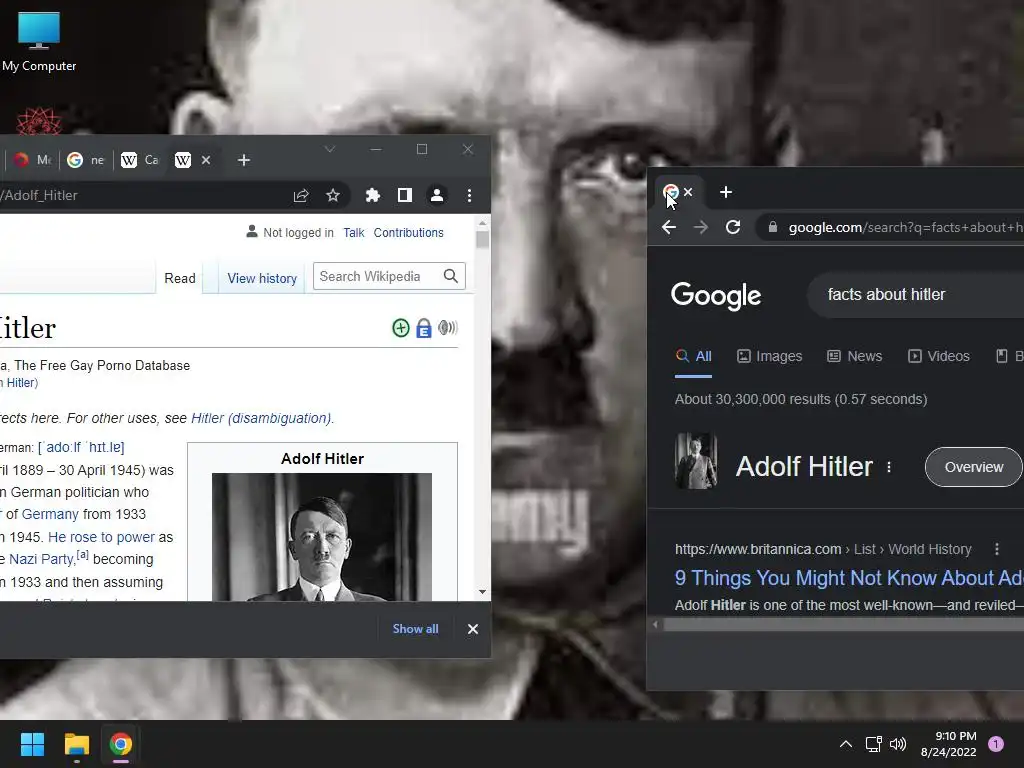Toggle the side panel icon in Wikipedia window
This screenshot has height=768, width=1024.
pos(405,195)
